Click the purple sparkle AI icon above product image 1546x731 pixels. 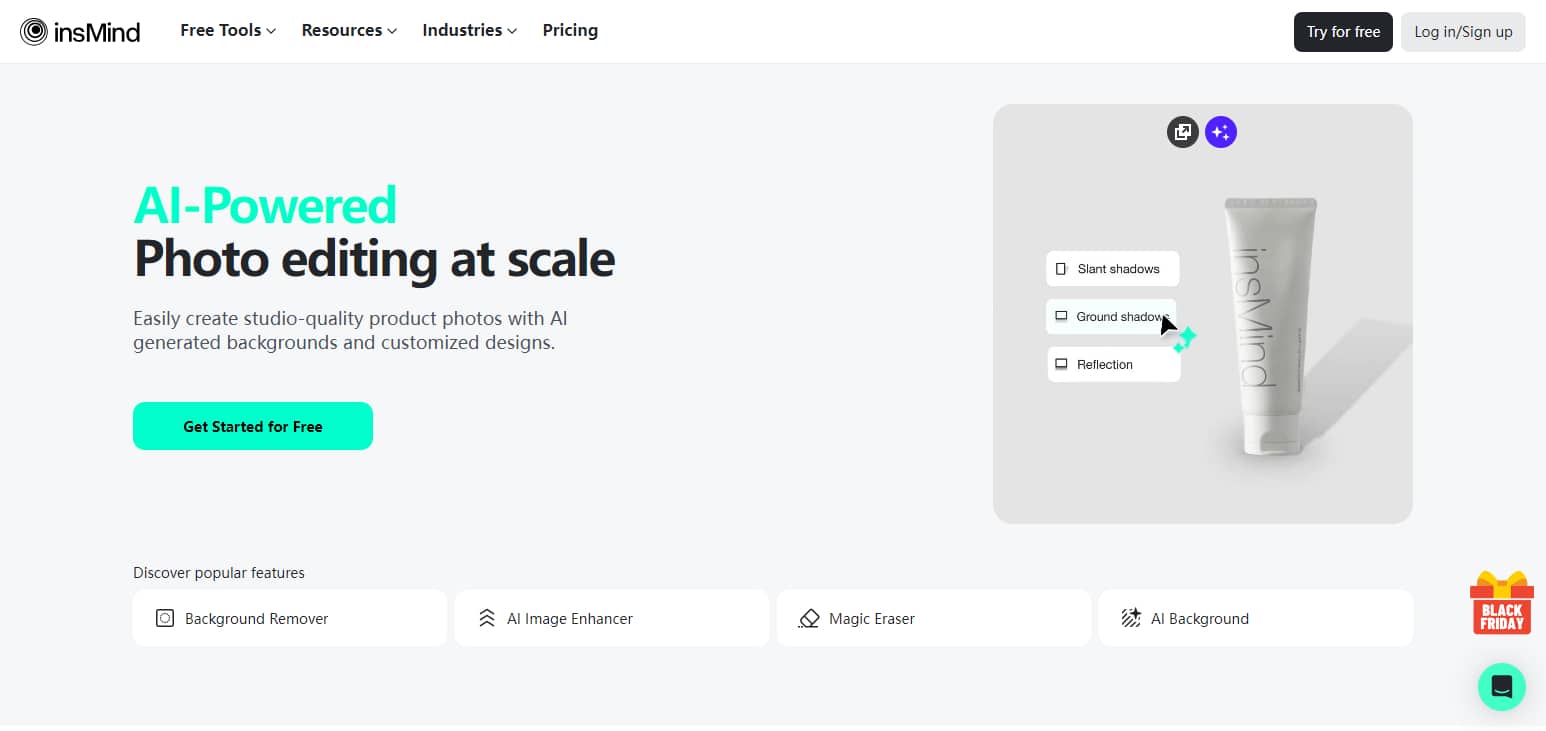click(1220, 131)
